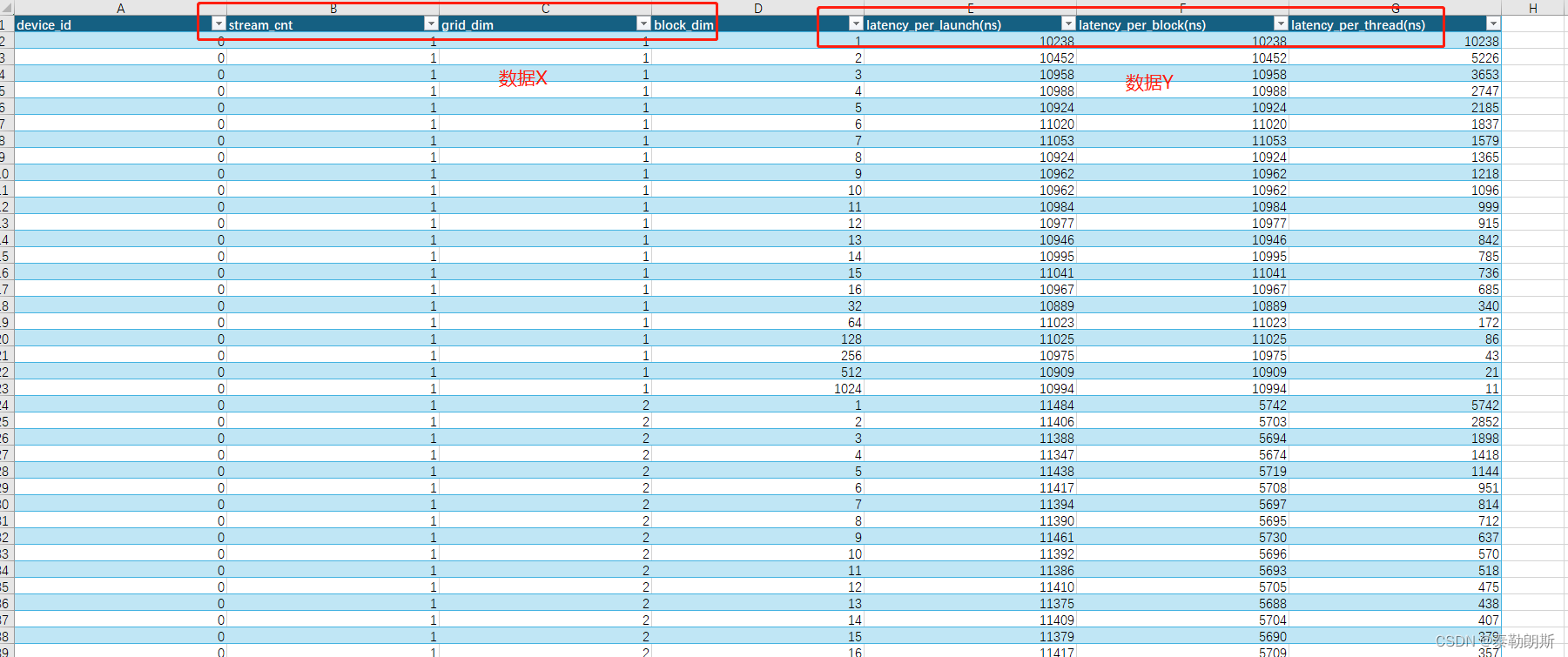Open the latency_per_thread(ns) filter dropdown arrow
This screenshot has width=1568, height=657.
coord(1493,24)
